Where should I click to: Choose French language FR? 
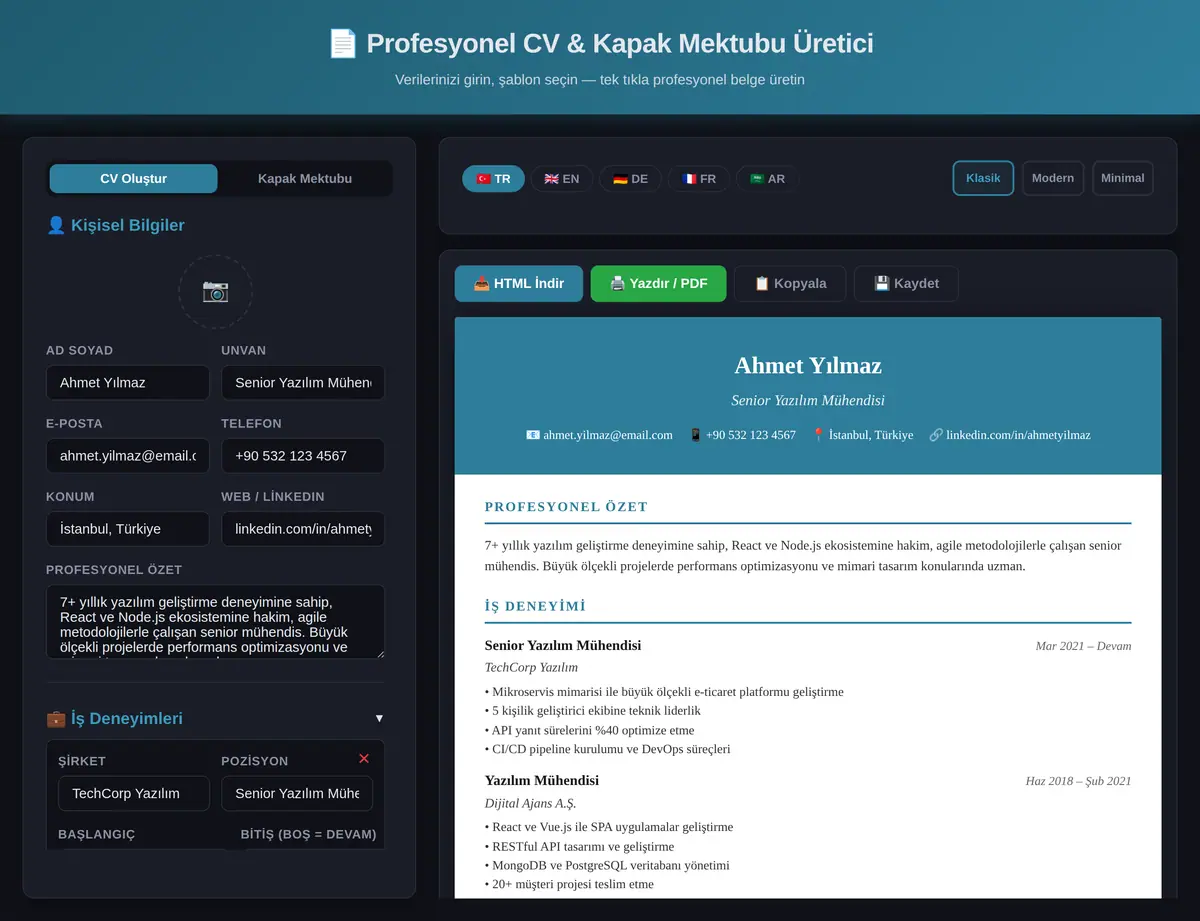[x=699, y=179]
